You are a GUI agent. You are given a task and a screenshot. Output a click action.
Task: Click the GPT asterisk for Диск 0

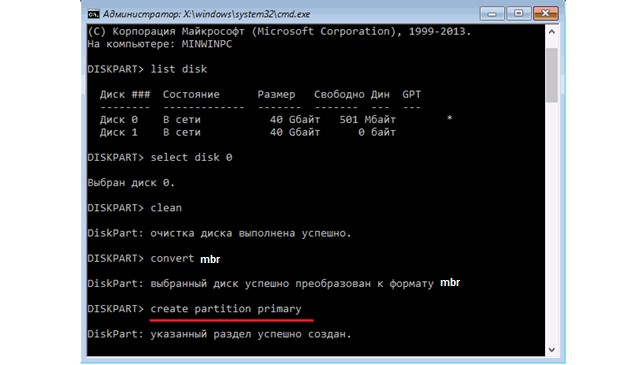(x=449, y=119)
